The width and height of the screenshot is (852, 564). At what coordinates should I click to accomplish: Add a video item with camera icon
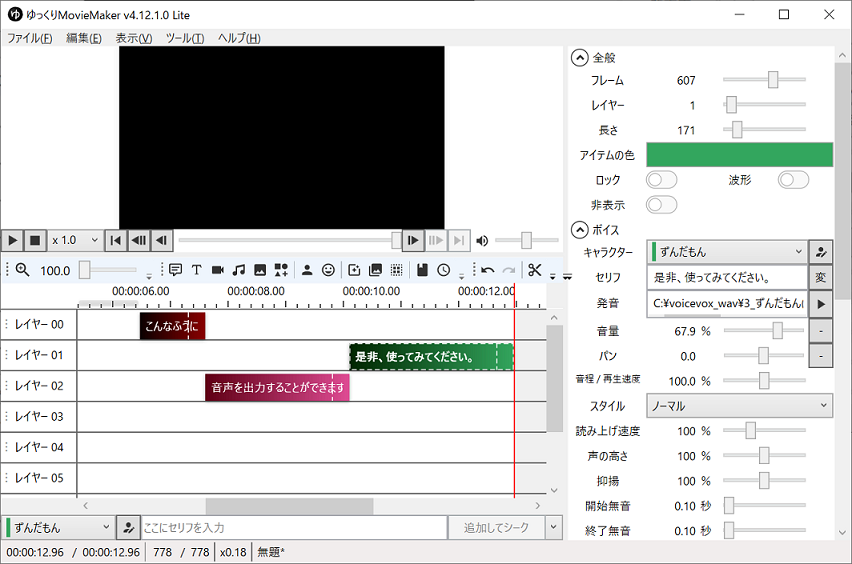pyautogui.click(x=218, y=270)
